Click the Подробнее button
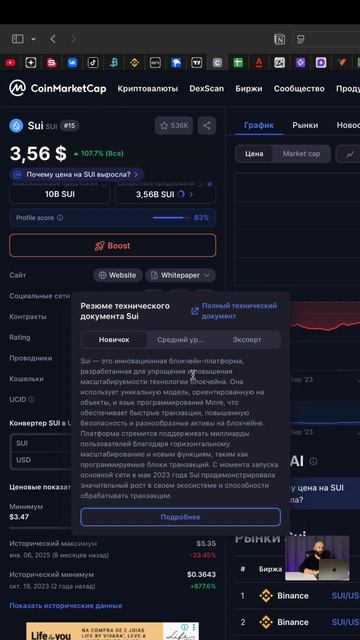This screenshot has width=360, height=640. pyautogui.click(x=180, y=517)
